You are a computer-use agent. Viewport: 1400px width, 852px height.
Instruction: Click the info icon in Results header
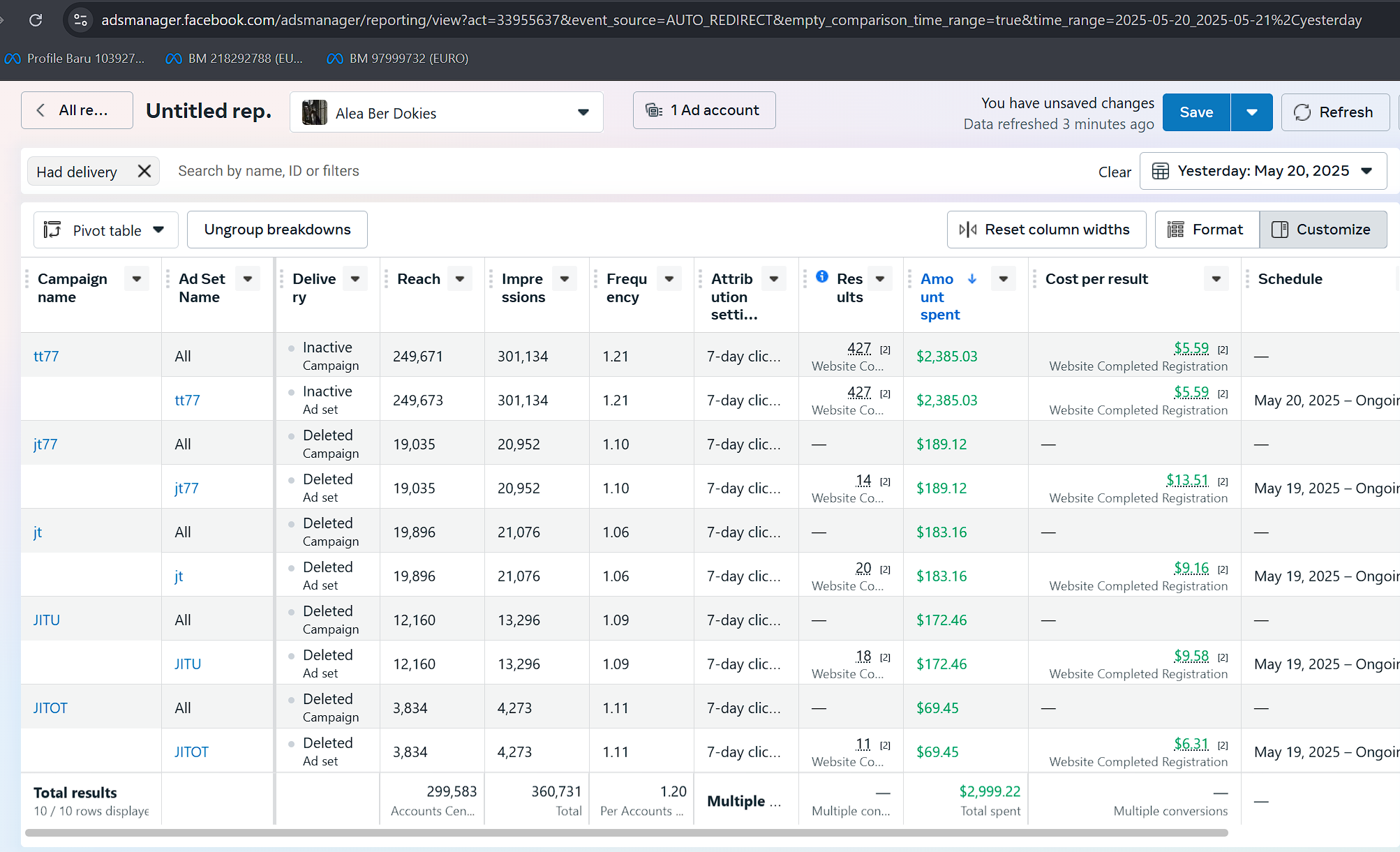[822, 276]
